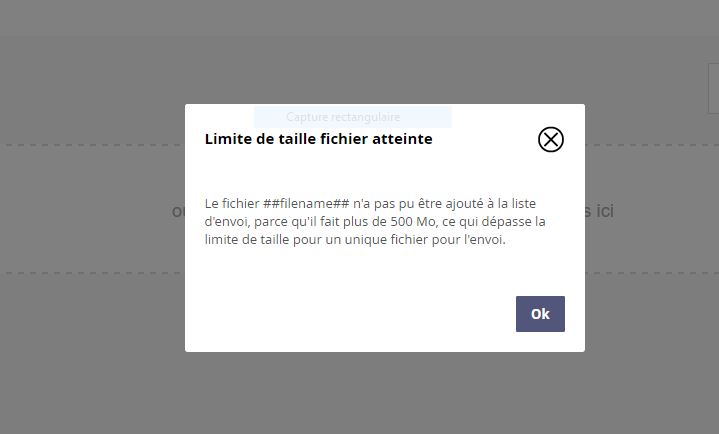Viewport: 719px width, 434px height.
Task: Click the partially visible box at top right
Action: pyautogui.click(x=713, y=88)
